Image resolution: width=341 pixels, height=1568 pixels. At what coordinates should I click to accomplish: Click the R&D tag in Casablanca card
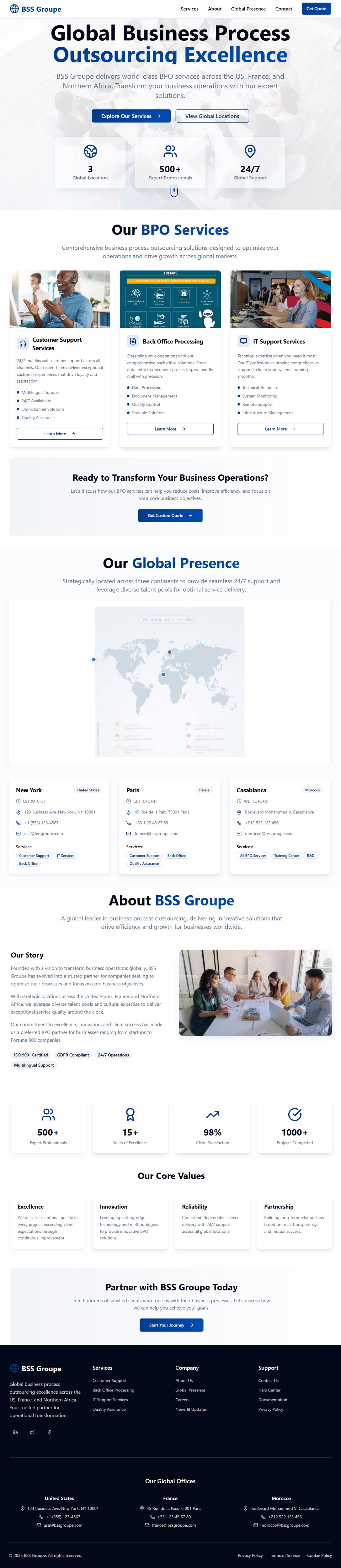pos(311,856)
